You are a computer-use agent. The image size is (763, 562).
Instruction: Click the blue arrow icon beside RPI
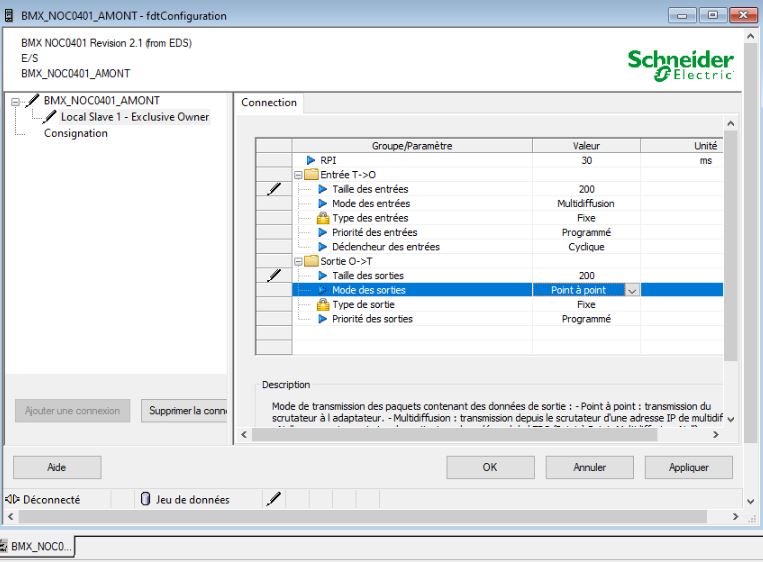[309, 160]
